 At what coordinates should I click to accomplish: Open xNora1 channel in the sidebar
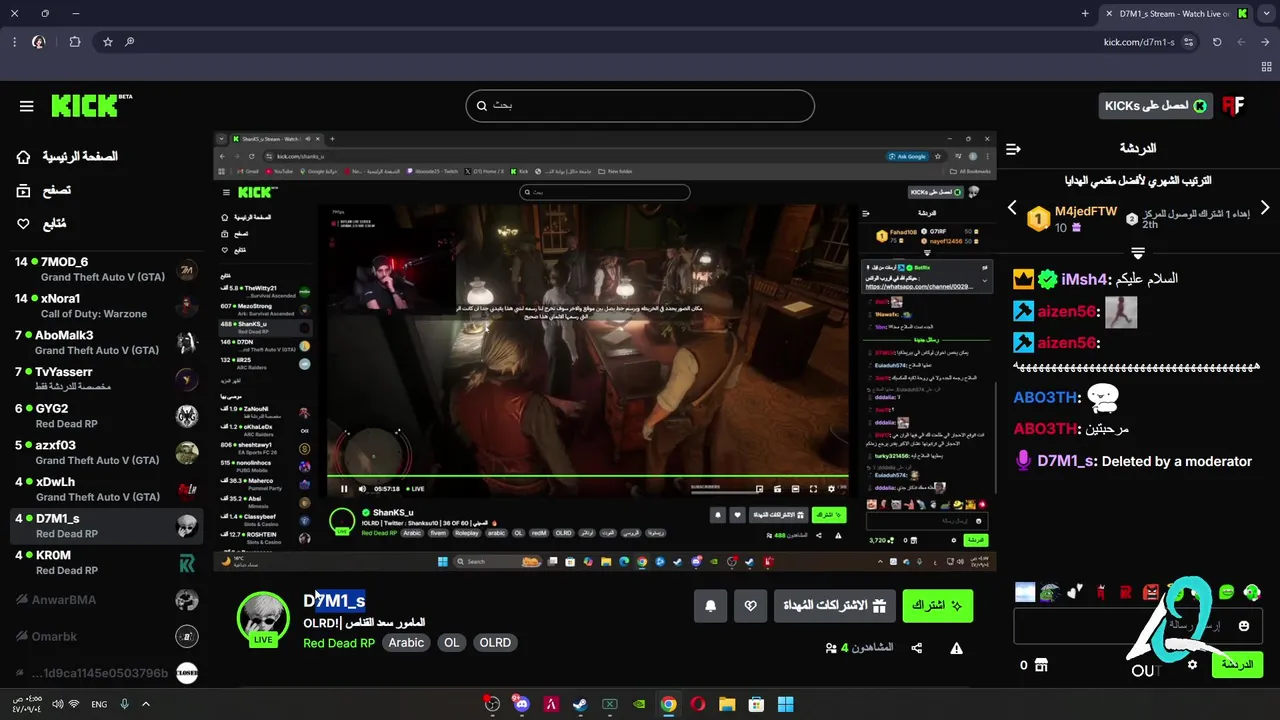[x=105, y=306]
